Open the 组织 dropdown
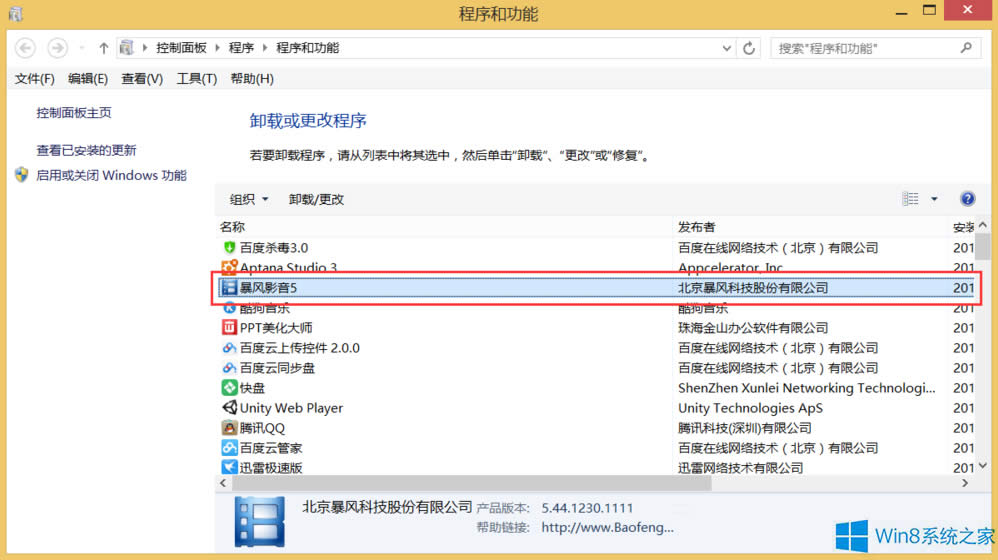The width and height of the screenshot is (998, 560). 248,199
